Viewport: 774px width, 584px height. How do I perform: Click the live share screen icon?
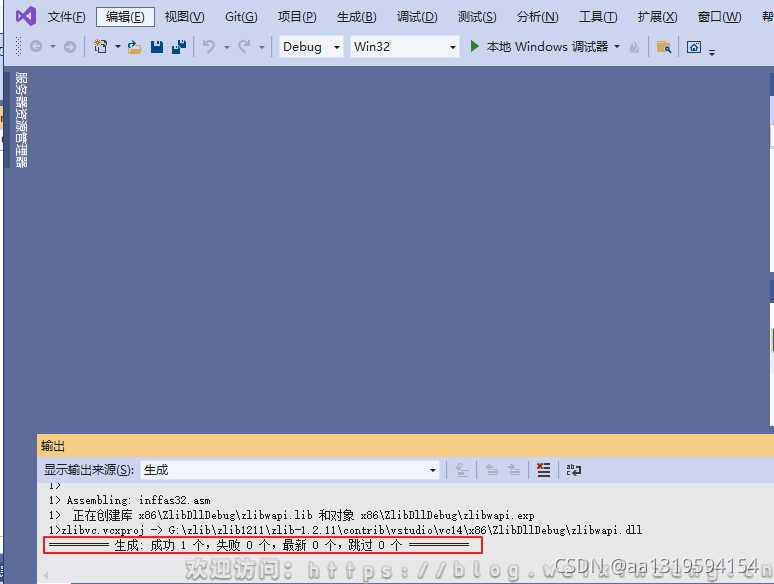coord(694,47)
